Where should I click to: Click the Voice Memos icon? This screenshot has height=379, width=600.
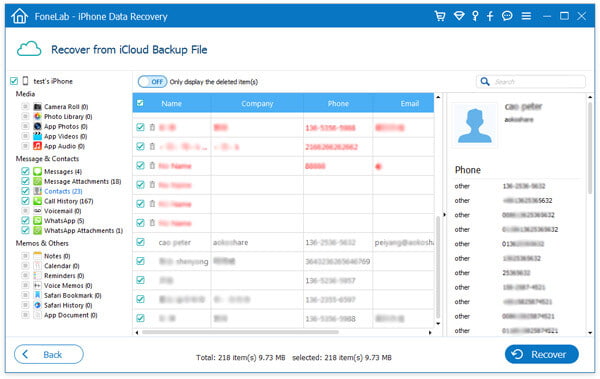[38, 285]
